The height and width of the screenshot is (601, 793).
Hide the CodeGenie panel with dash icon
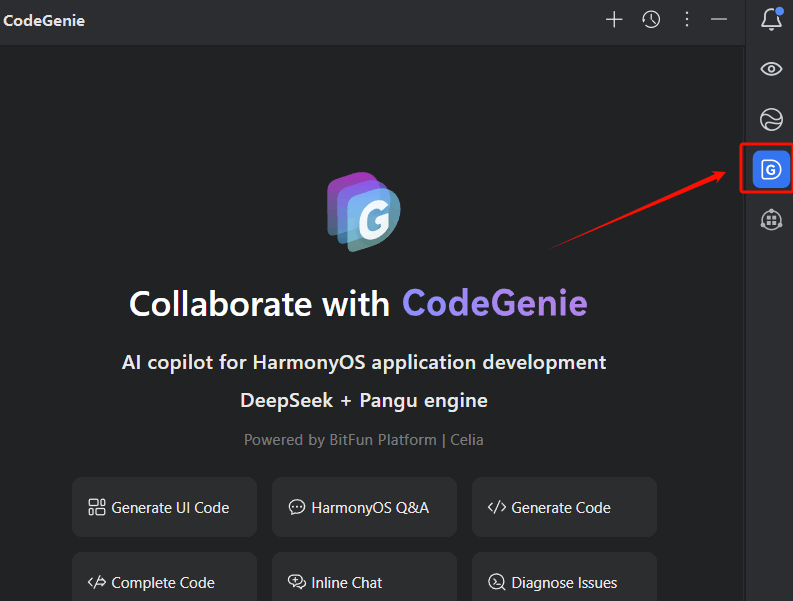tap(719, 20)
